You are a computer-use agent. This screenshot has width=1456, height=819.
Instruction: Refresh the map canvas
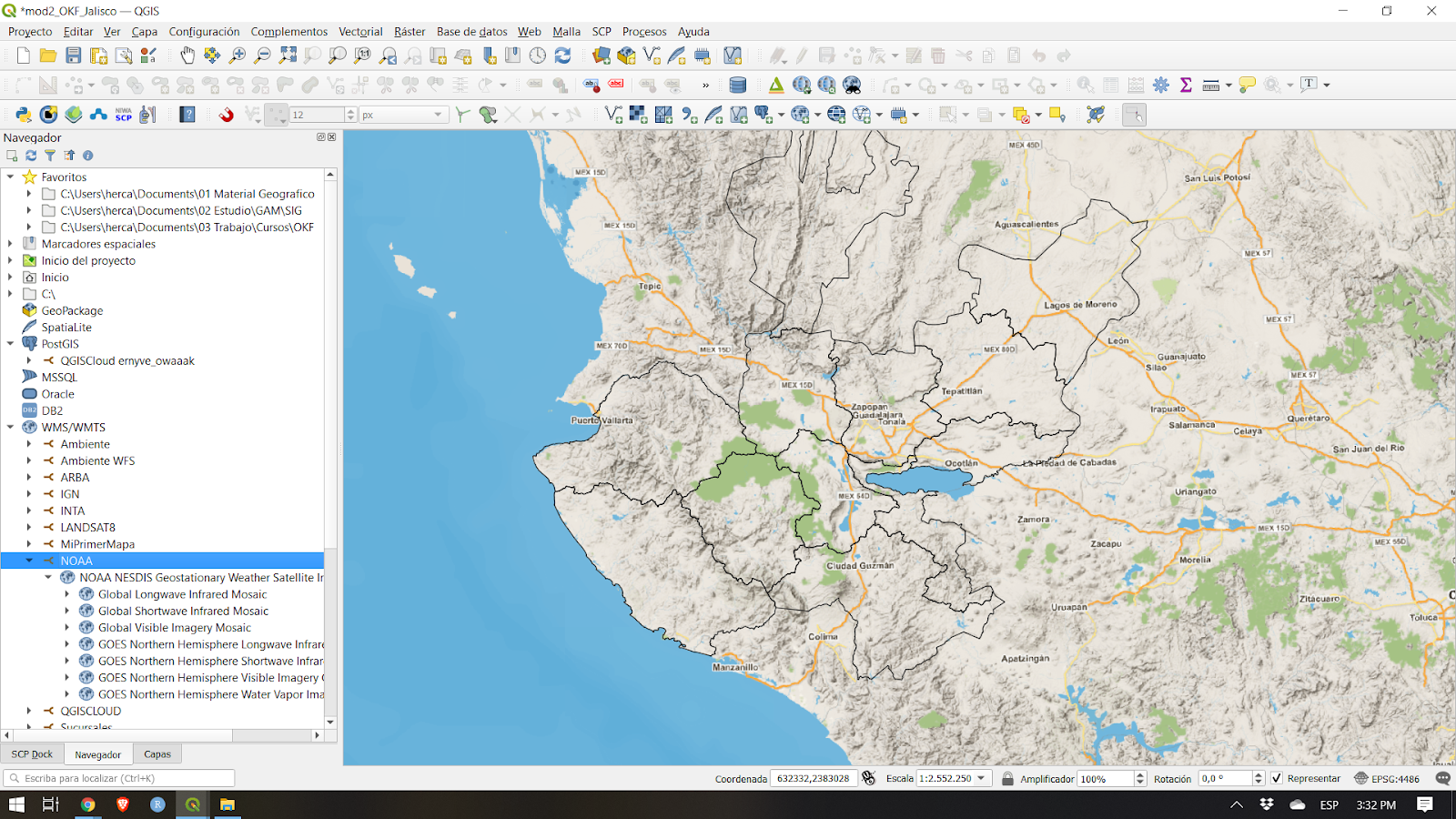pos(563,56)
